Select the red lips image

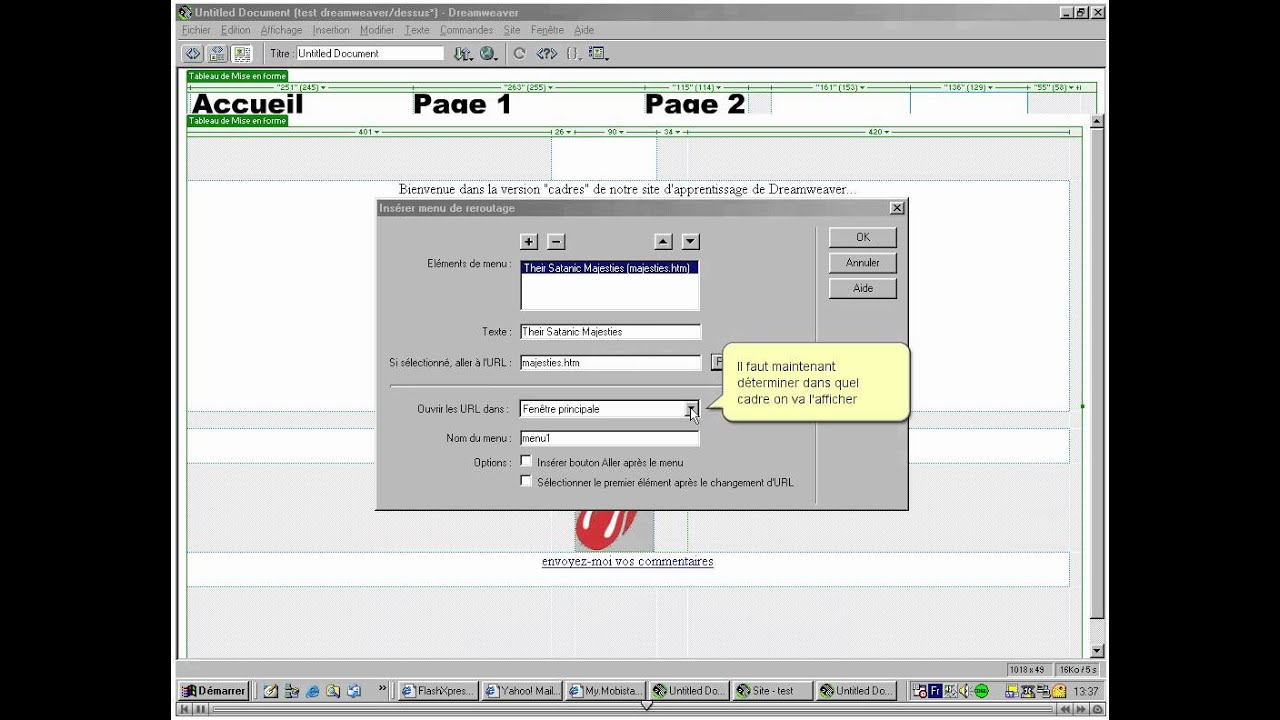[x=614, y=530]
